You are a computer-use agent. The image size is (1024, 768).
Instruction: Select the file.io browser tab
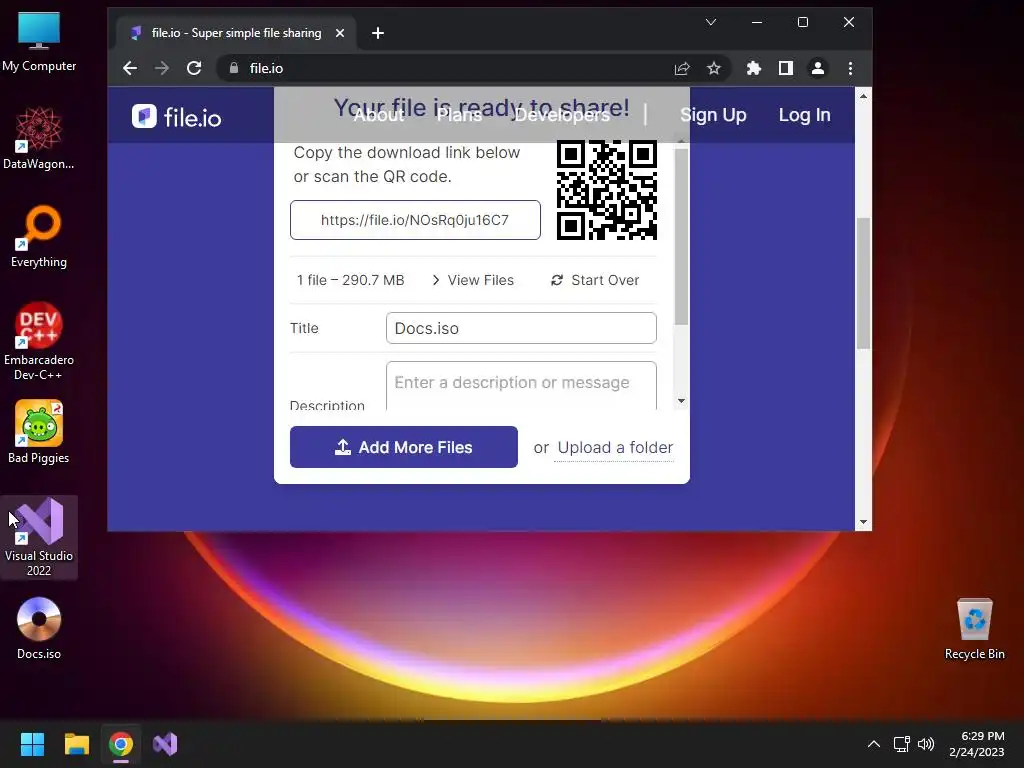tap(235, 33)
